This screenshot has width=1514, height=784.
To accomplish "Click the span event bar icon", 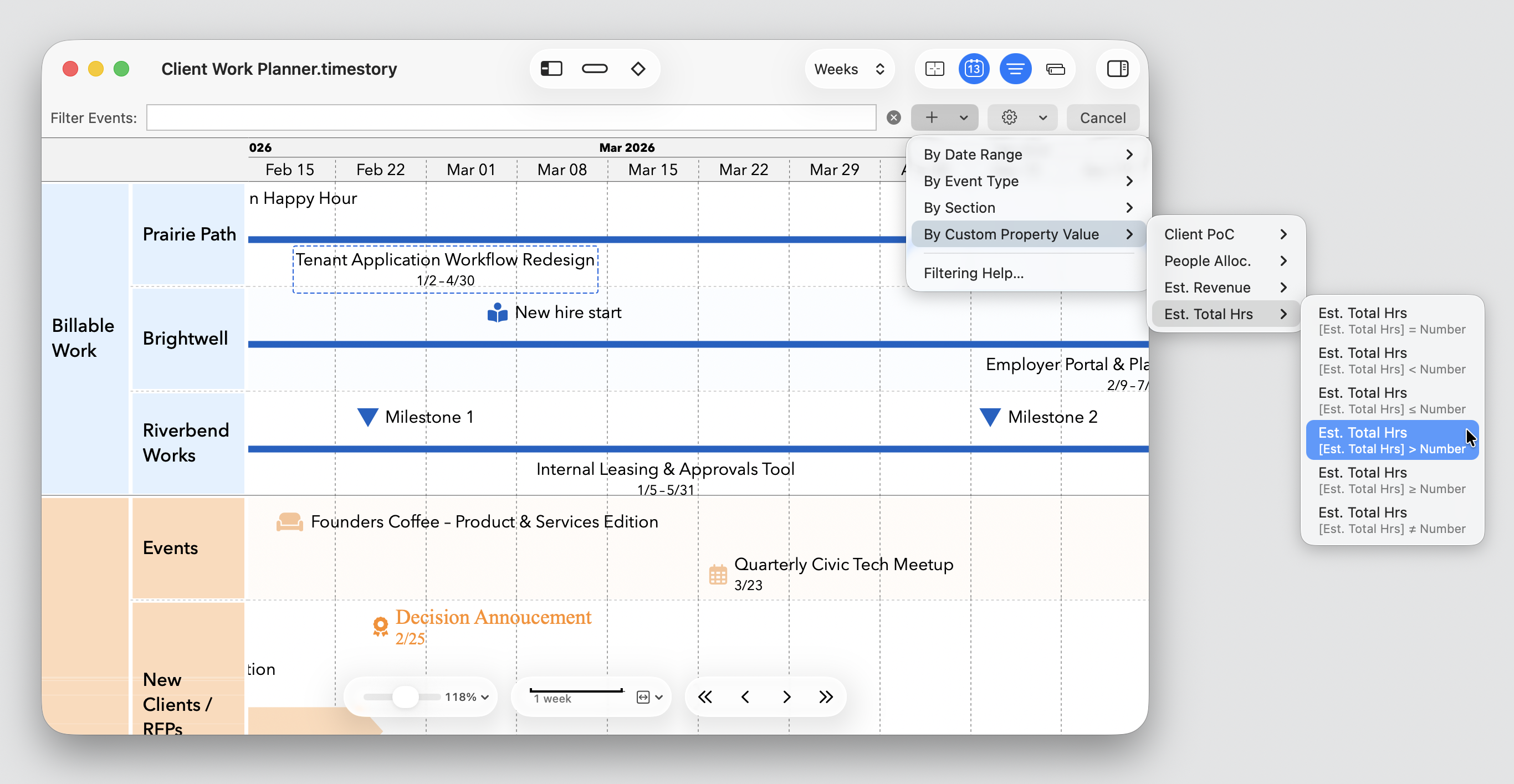I will coord(594,69).
